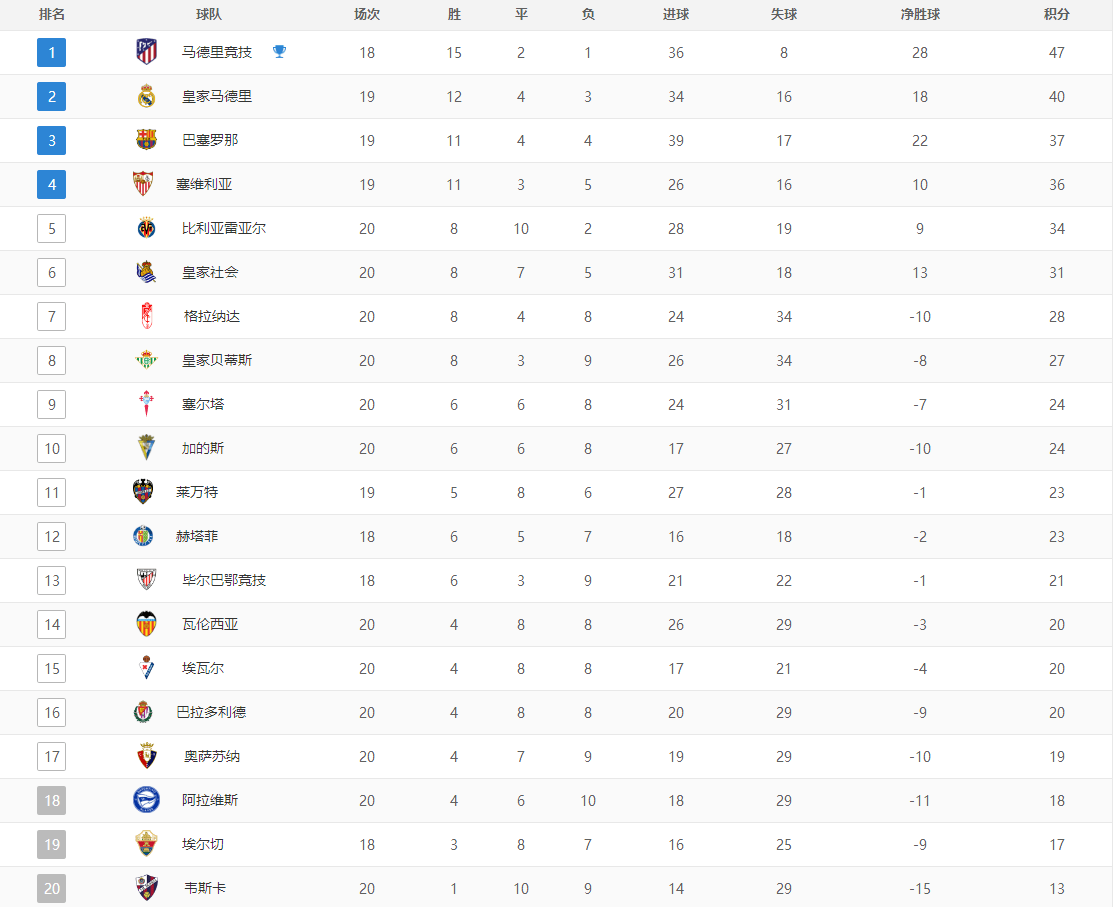
Task: Open the 巴塞罗那 team link
Action: (210, 140)
